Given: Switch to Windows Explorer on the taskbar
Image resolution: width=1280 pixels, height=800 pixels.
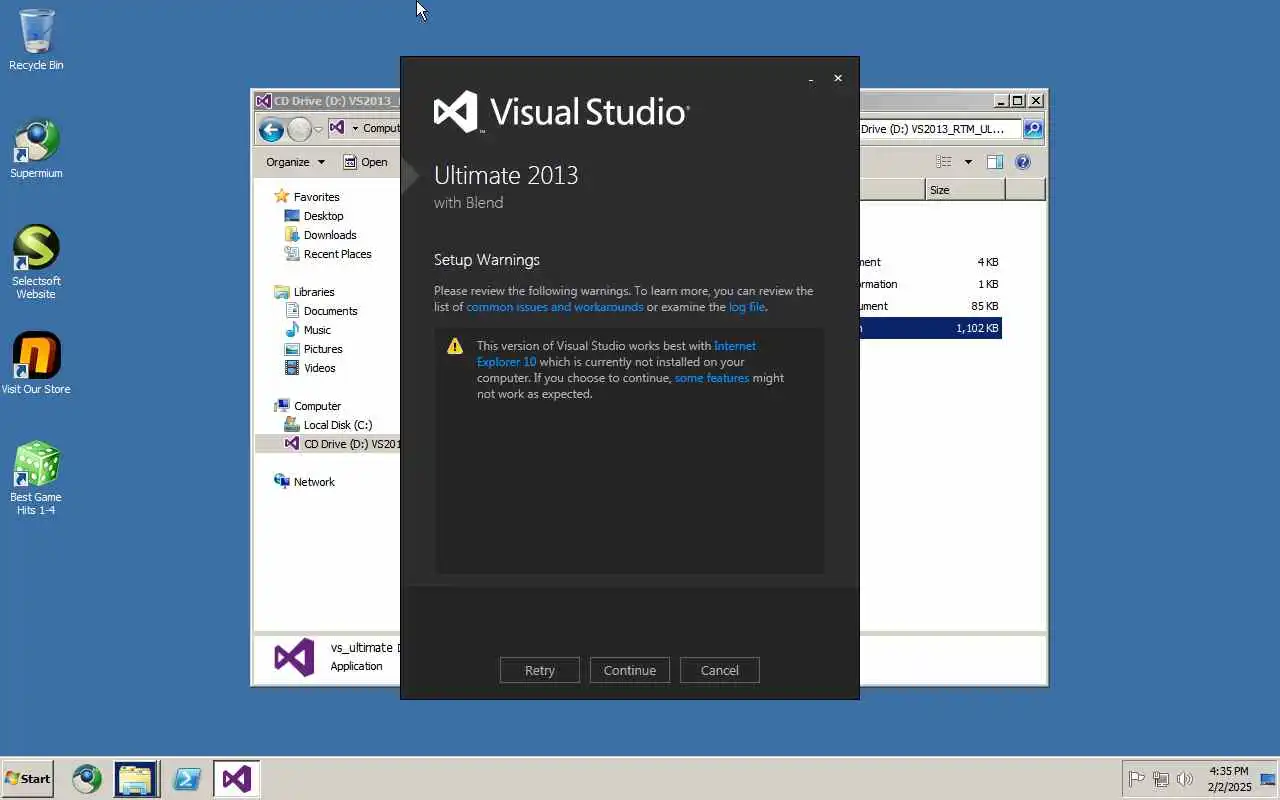Looking at the screenshot, I should point(135,778).
